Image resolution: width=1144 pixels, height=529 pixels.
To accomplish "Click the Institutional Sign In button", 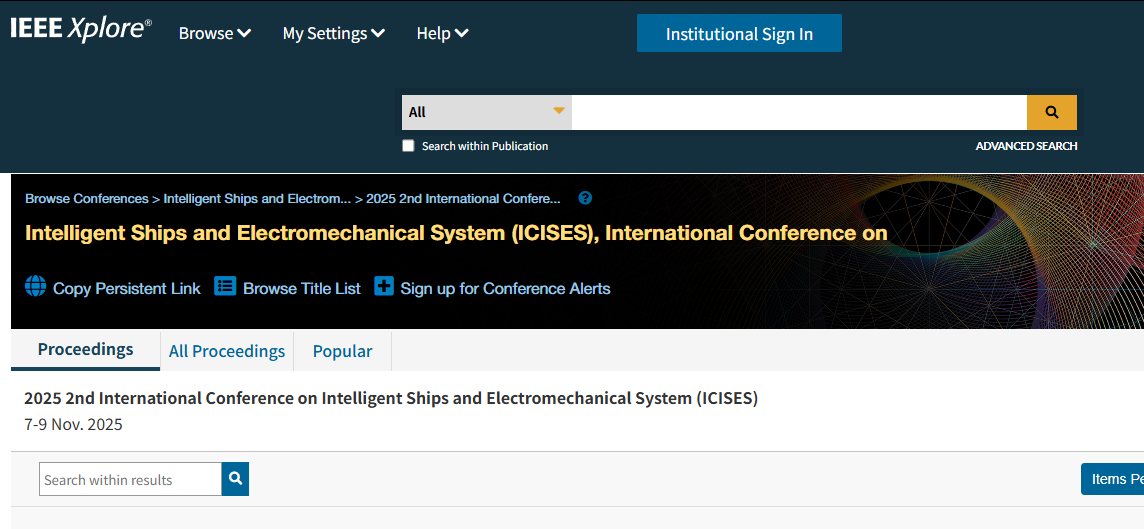I will coord(739,34).
